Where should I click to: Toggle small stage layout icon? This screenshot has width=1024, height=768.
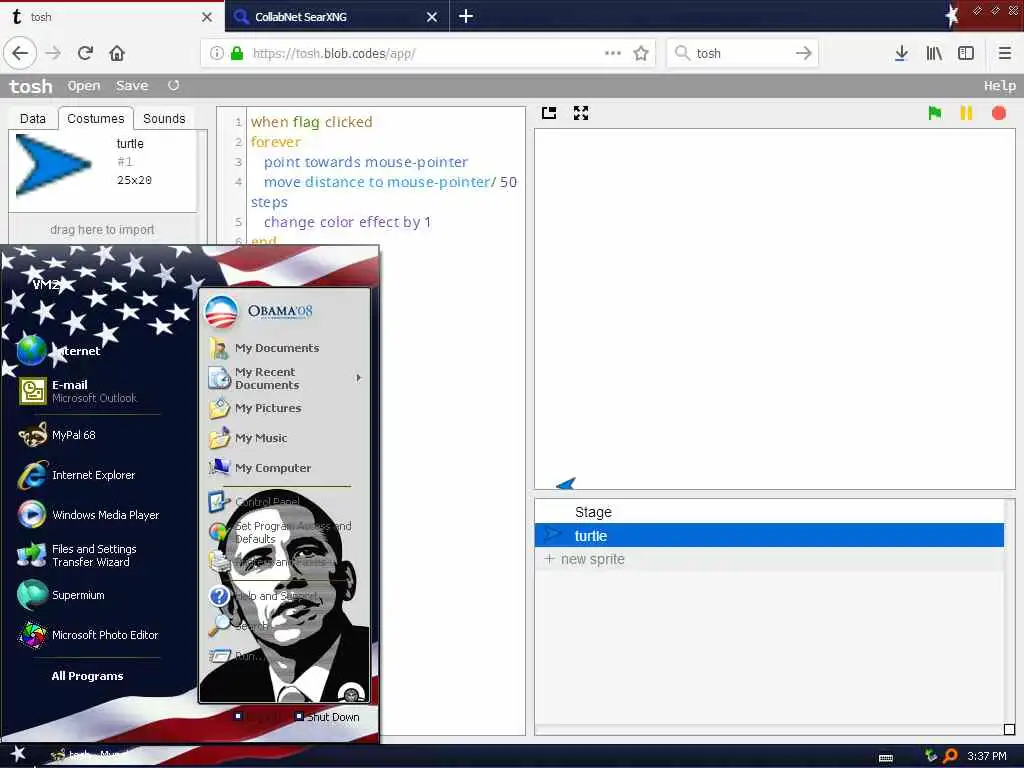(x=549, y=113)
